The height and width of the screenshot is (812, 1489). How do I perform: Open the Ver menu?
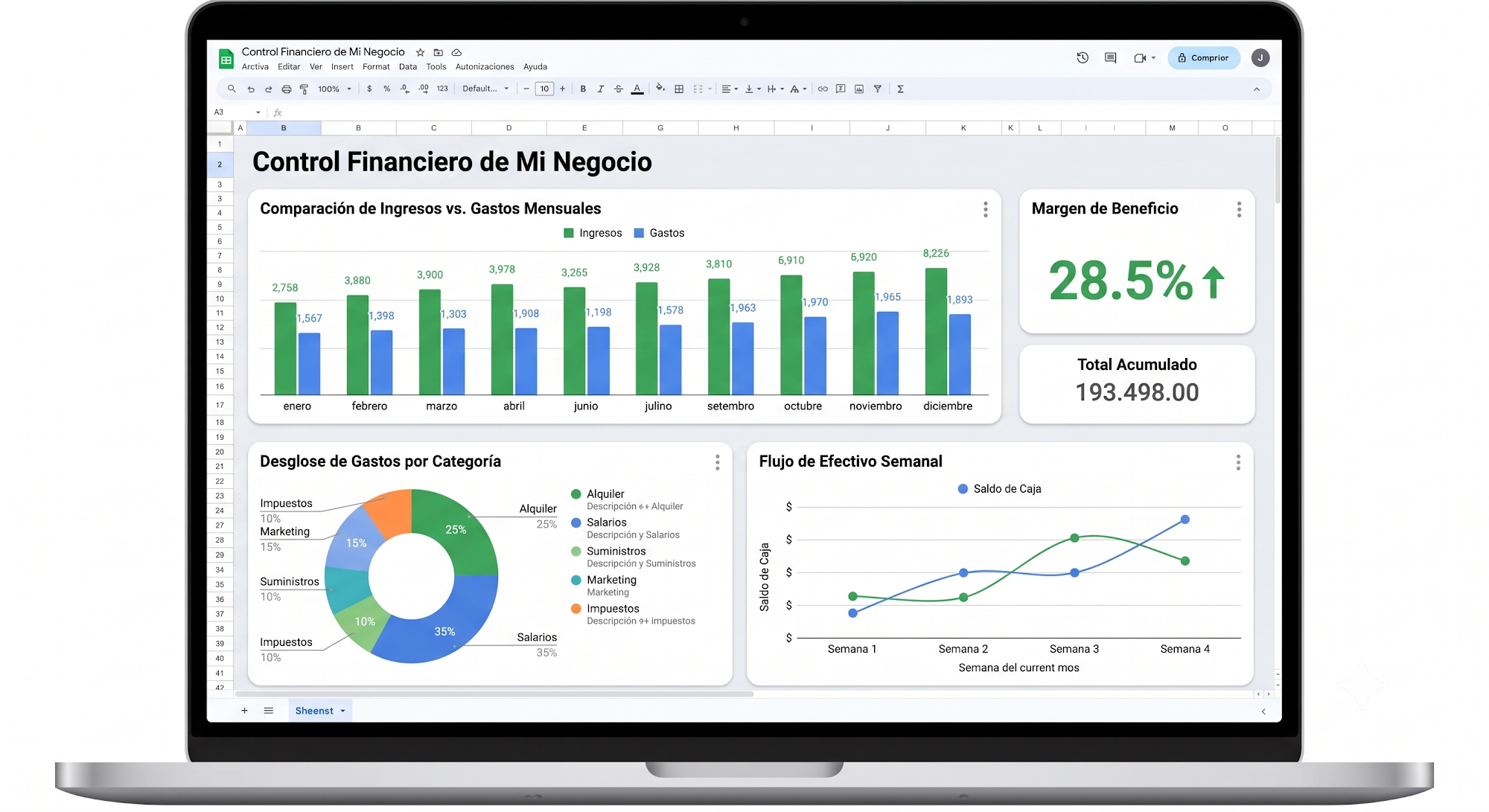[316, 67]
